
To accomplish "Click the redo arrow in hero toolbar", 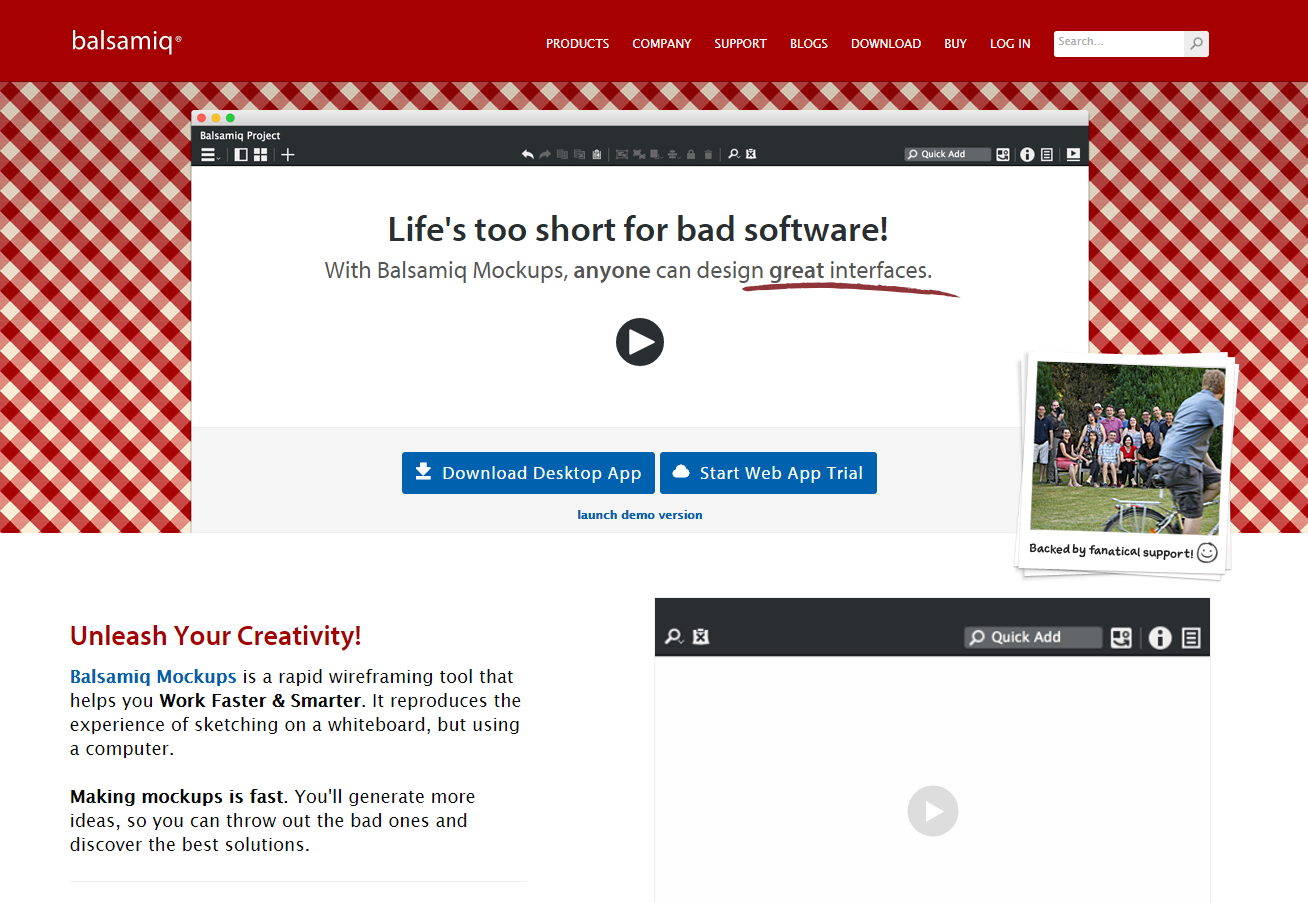I will pyautogui.click(x=545, y=155).
